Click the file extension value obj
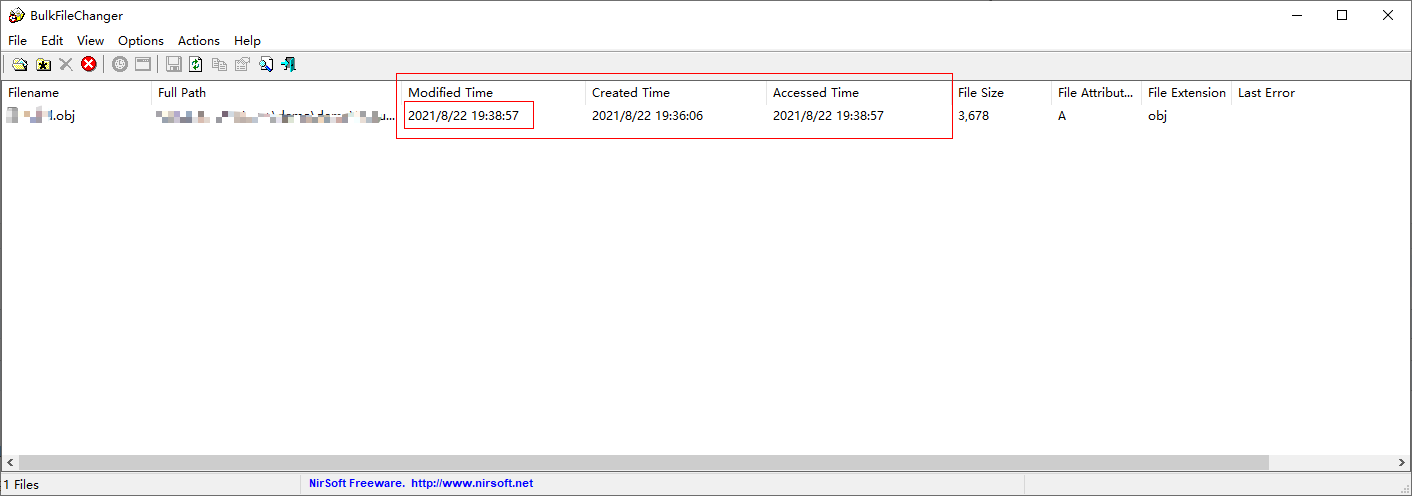Viewport: 1412px width, 496px height. tap(1157, 116)
